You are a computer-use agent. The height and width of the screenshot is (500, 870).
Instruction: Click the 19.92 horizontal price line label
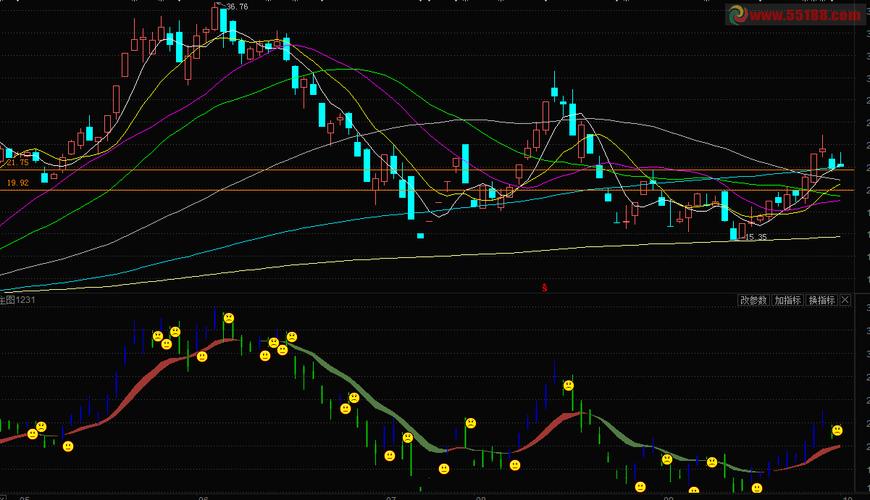pyautogui.click(x=17, y=183)
